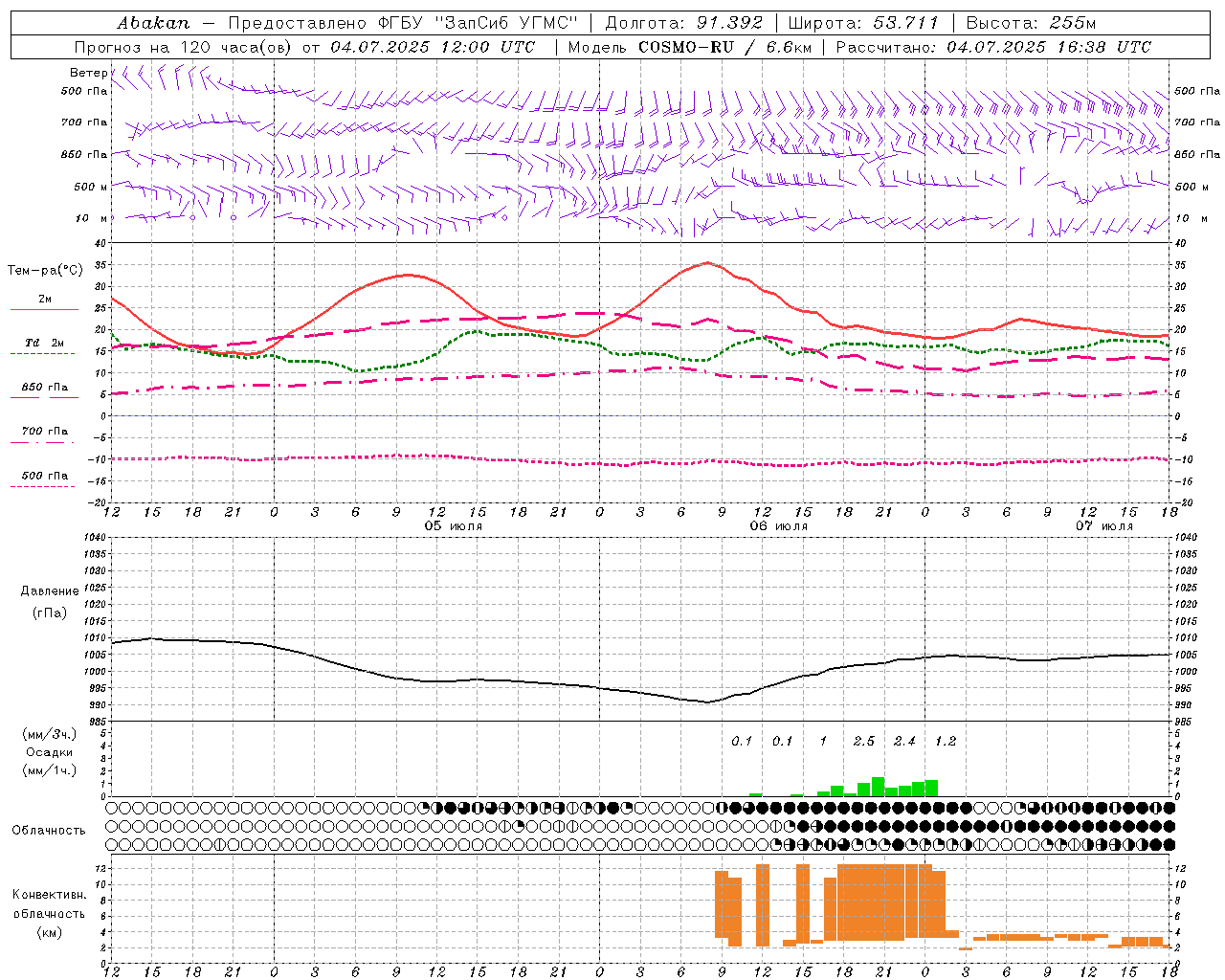The image size is (1225, 980).
Task: Click '700 гПа' entry in temperature legend
Action: pos(45,432)
